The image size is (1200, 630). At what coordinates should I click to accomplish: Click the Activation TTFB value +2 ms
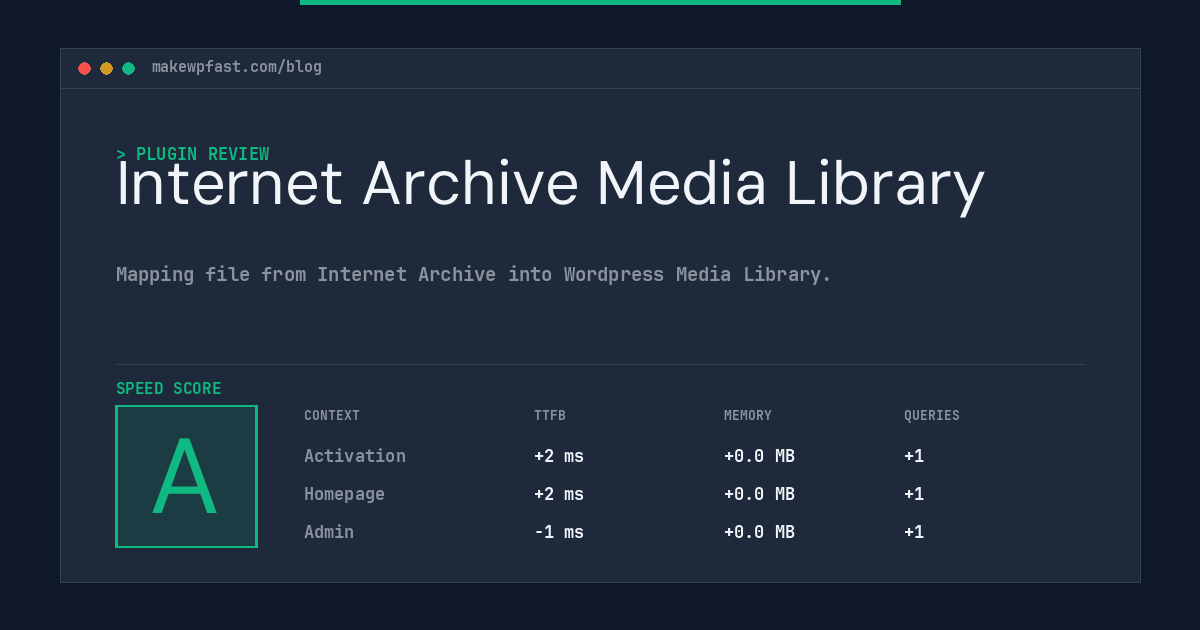point(559,456)
